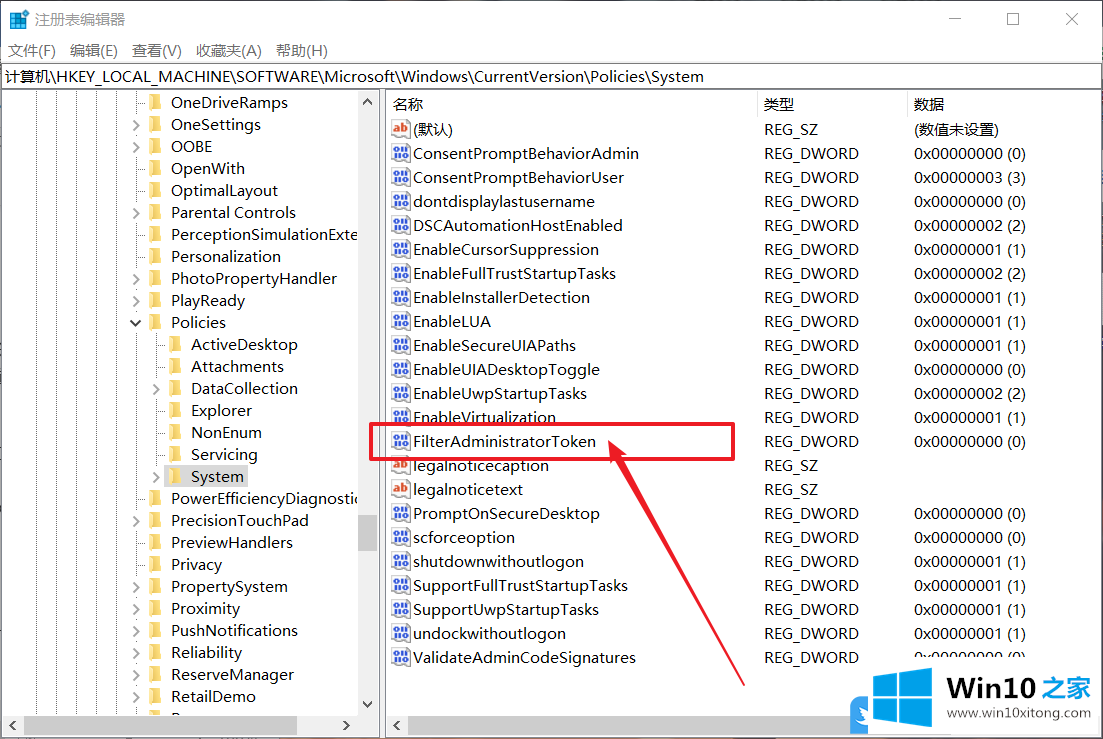The image size is (1103, 739).
Task: Click the folder icon next to Explorer
Action: click(x=175, y=410)
